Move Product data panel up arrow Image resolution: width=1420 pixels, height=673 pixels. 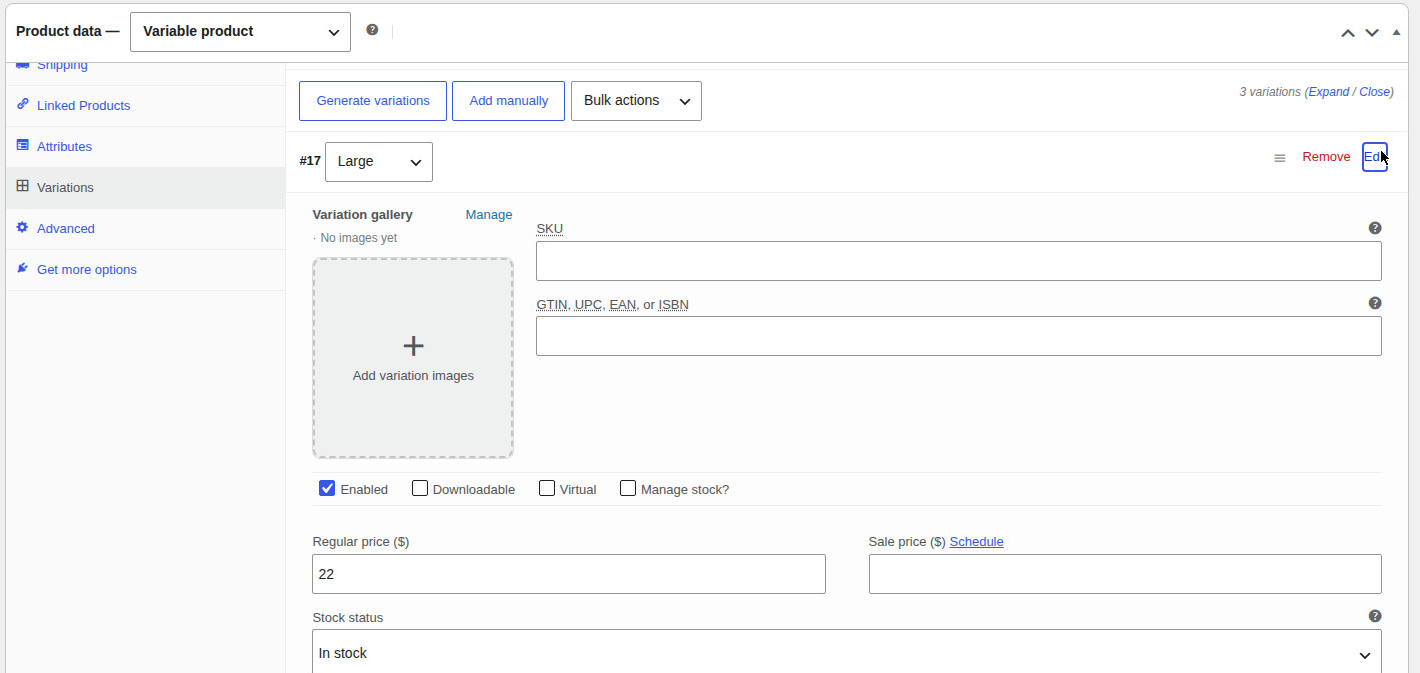click(x=1348, y=33)
